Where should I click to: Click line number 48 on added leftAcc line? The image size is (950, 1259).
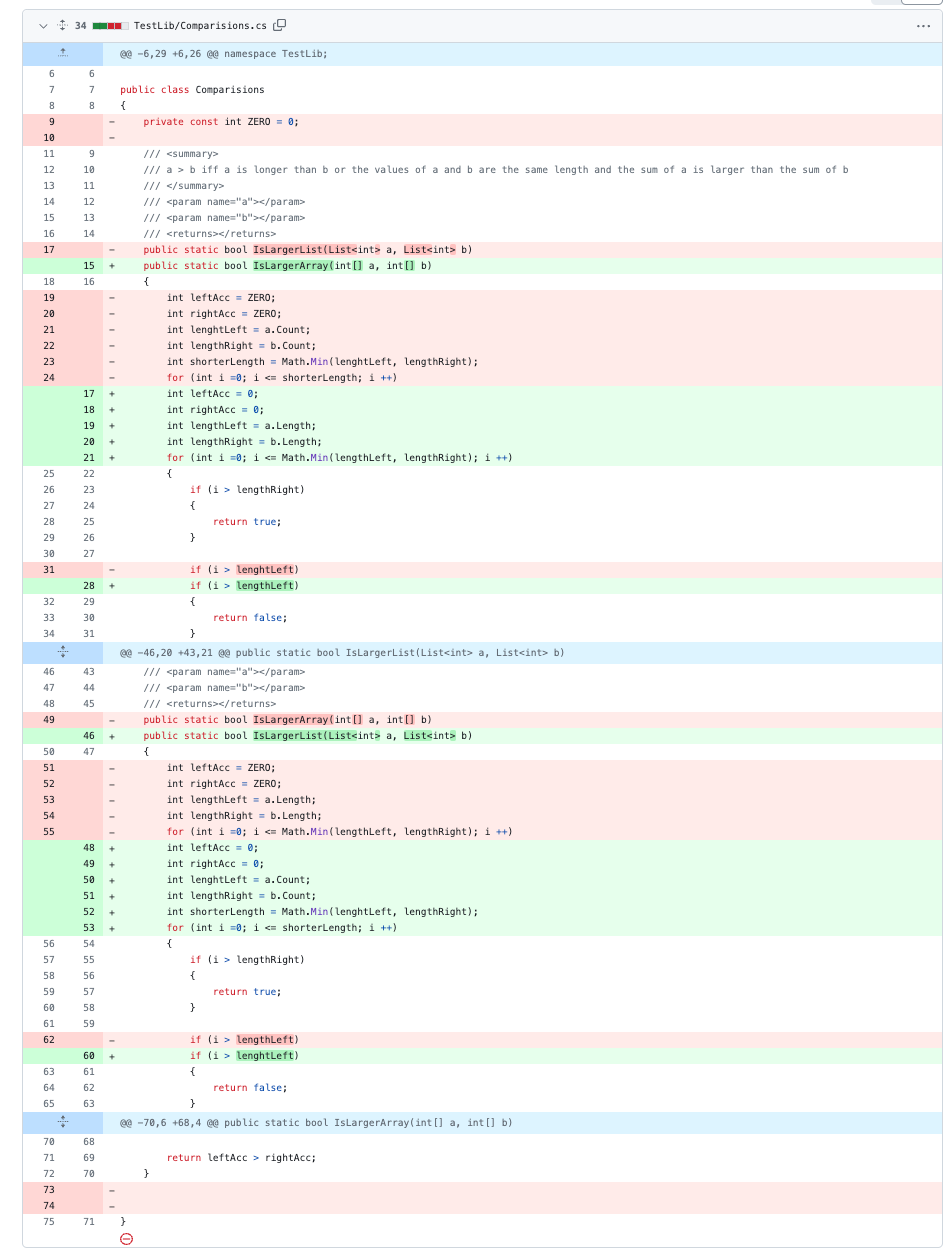88,847
